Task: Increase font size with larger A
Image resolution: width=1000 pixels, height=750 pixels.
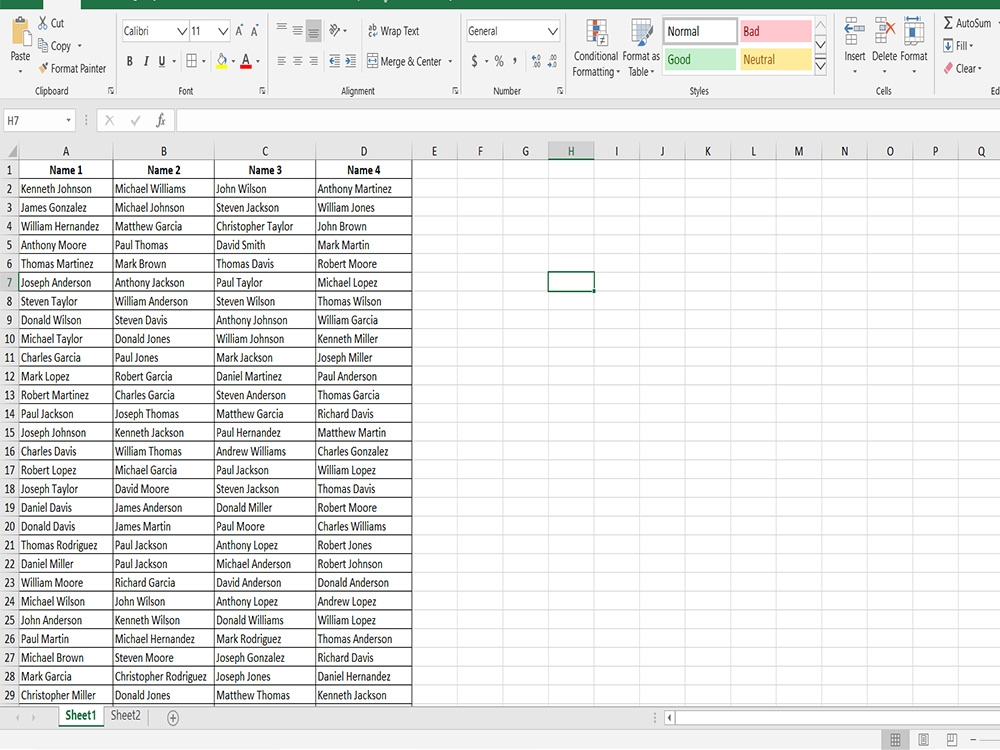Action: coord(239,31)
